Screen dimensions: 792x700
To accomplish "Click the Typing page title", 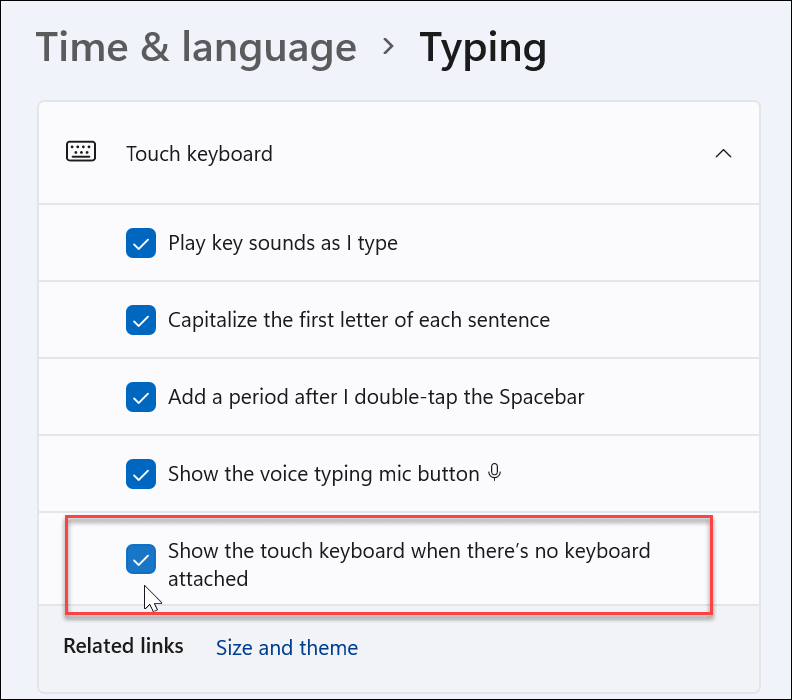I will [x=483, y=48].
